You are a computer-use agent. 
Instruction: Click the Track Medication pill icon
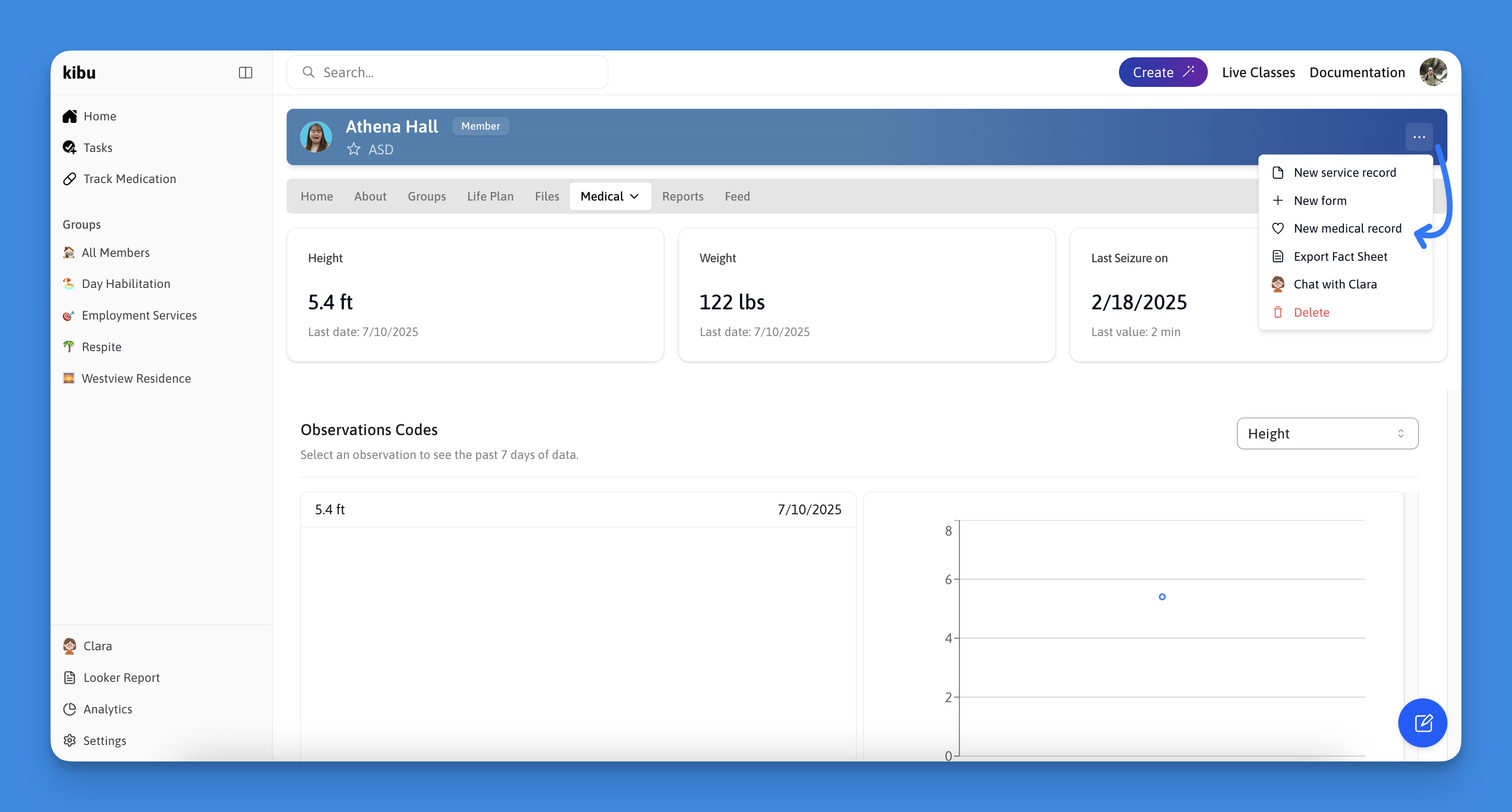(x=70, y=179)
